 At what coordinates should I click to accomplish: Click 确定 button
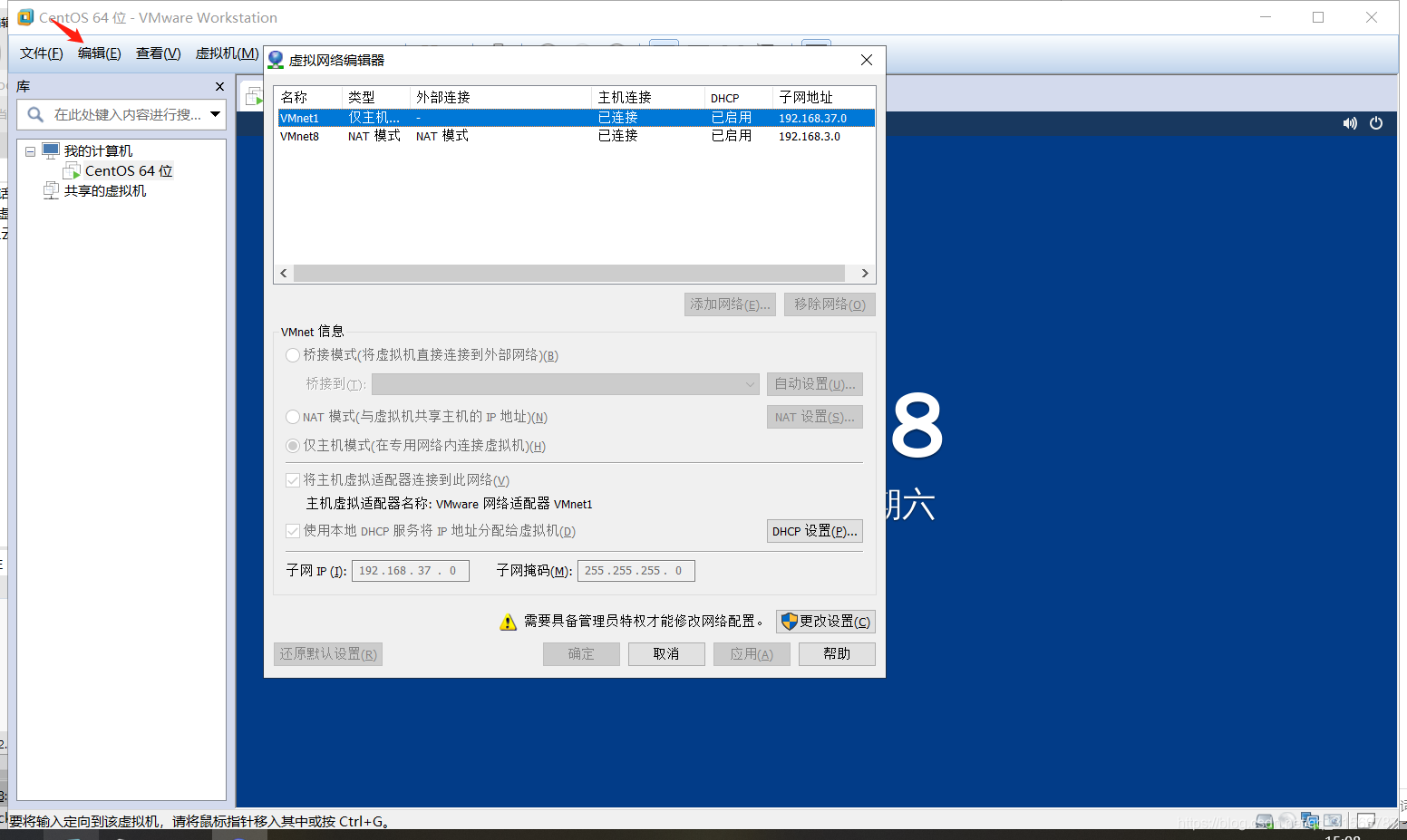(x=581, y=654)
